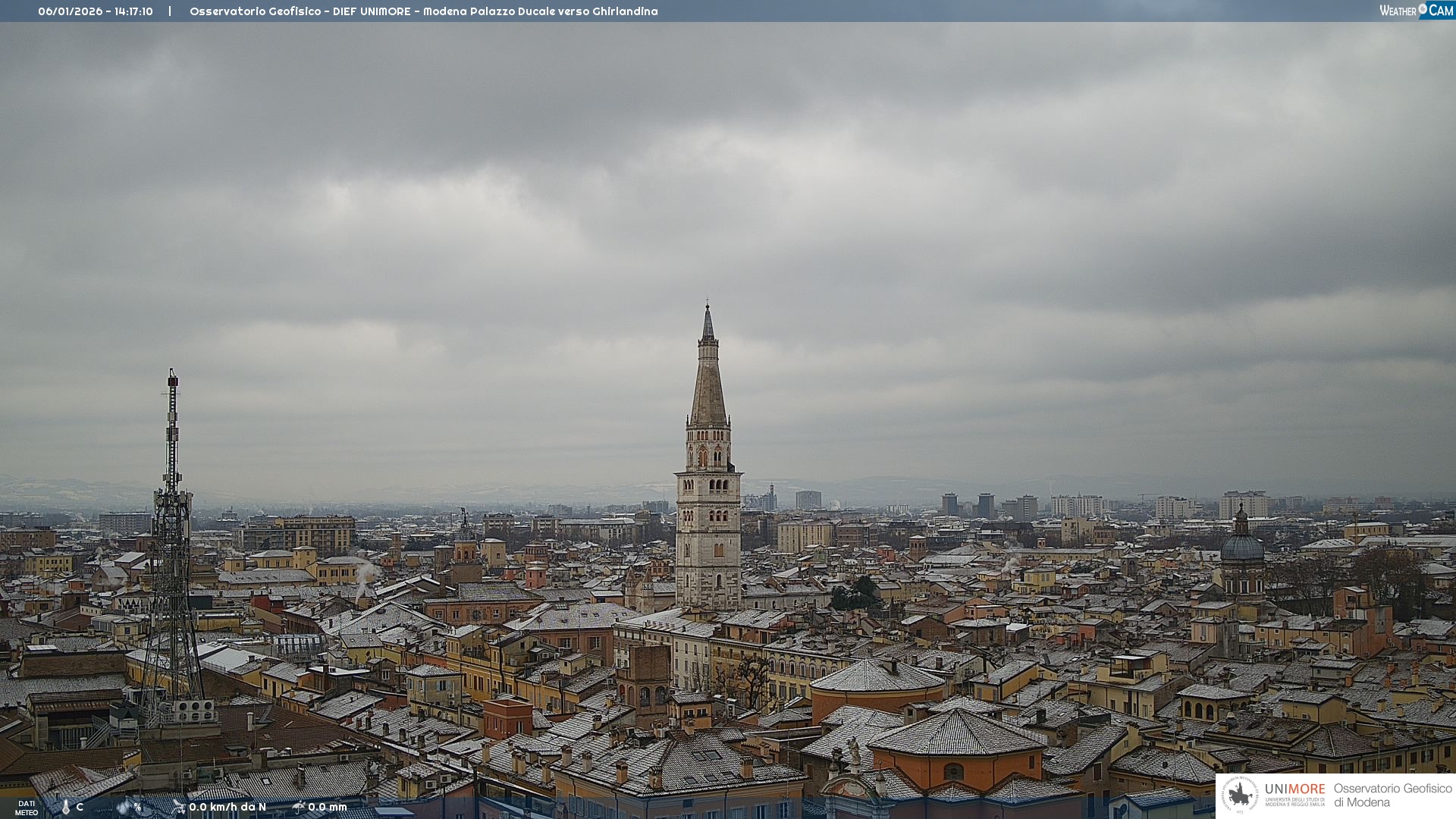Screen dimensions: 1456x819
Task: Click the 0.0 mm rainfall reading
Action: click(328, 807)
